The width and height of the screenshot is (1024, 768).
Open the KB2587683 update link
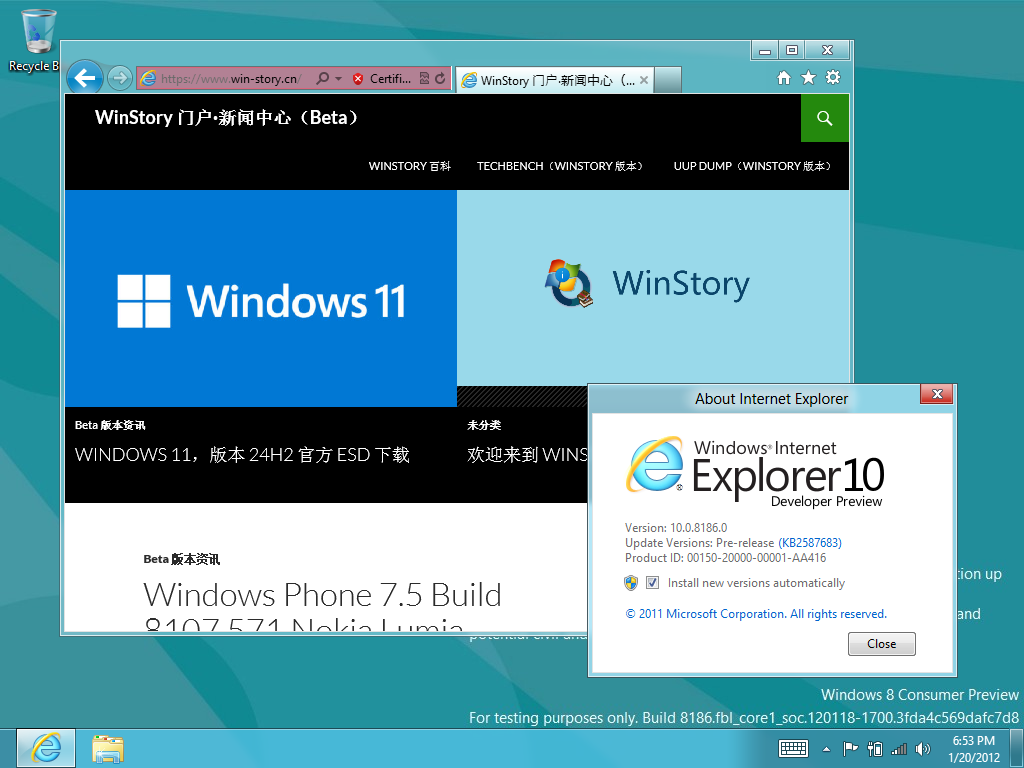(810, 543)
